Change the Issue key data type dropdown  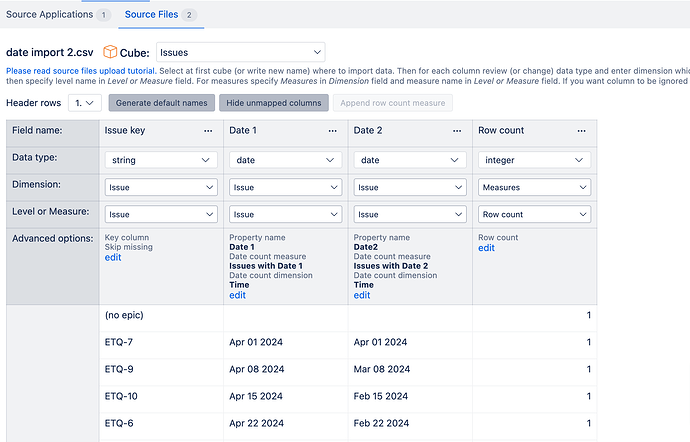pyautogui.click(x=160, y=160)
